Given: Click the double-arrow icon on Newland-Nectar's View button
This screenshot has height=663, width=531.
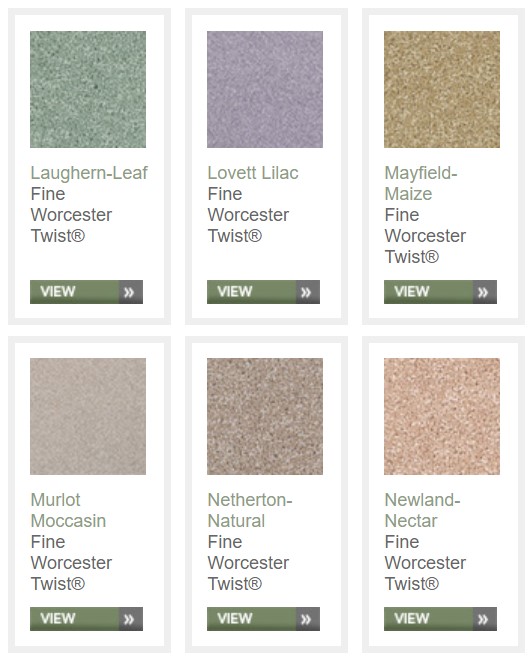Looking at the screenshot, I should pos(483,619).
